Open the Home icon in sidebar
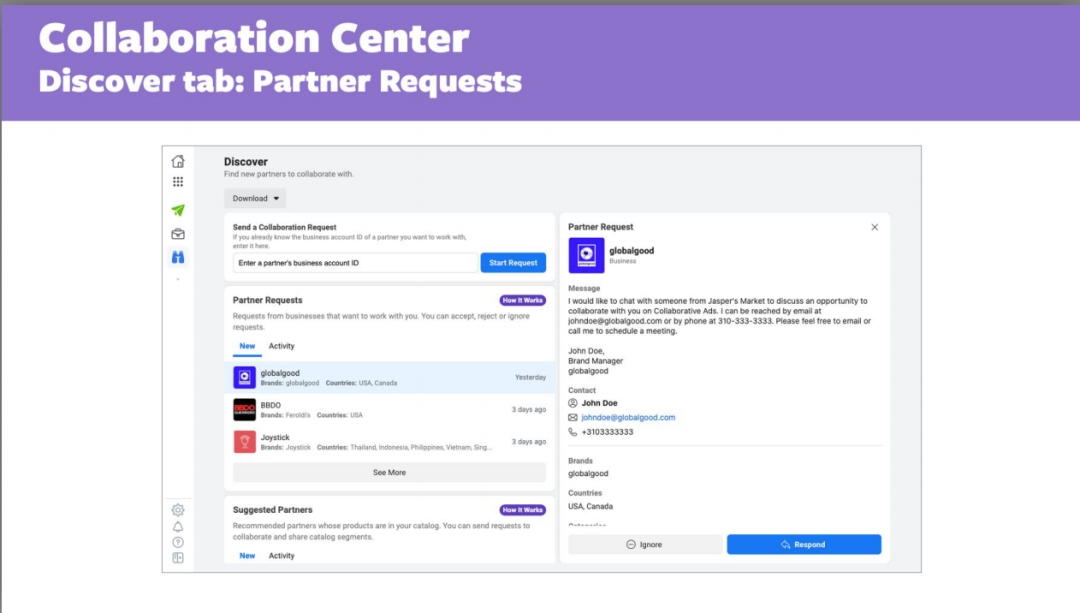 178,161
